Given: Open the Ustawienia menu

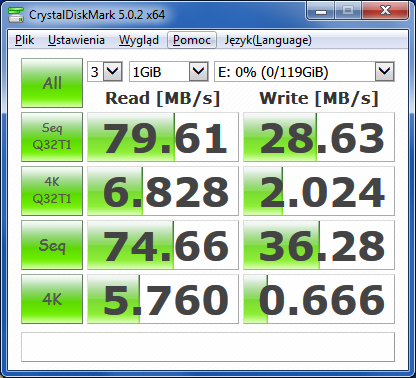Looking at the screenshot, I should (x=76, y=40).
